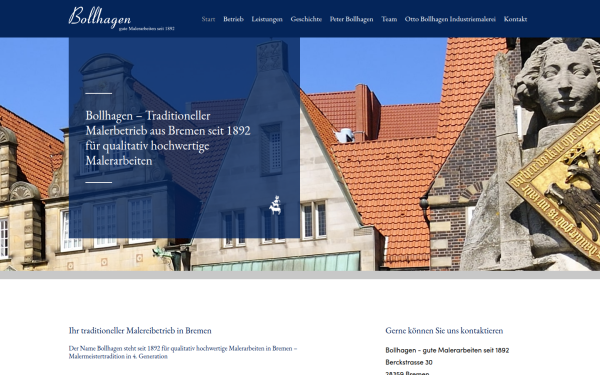Screen dimensions: 600x375
Task: Select paragraph 'Der Name Bollhagen steht seit 1892'
Action: [x=183, y=352]
